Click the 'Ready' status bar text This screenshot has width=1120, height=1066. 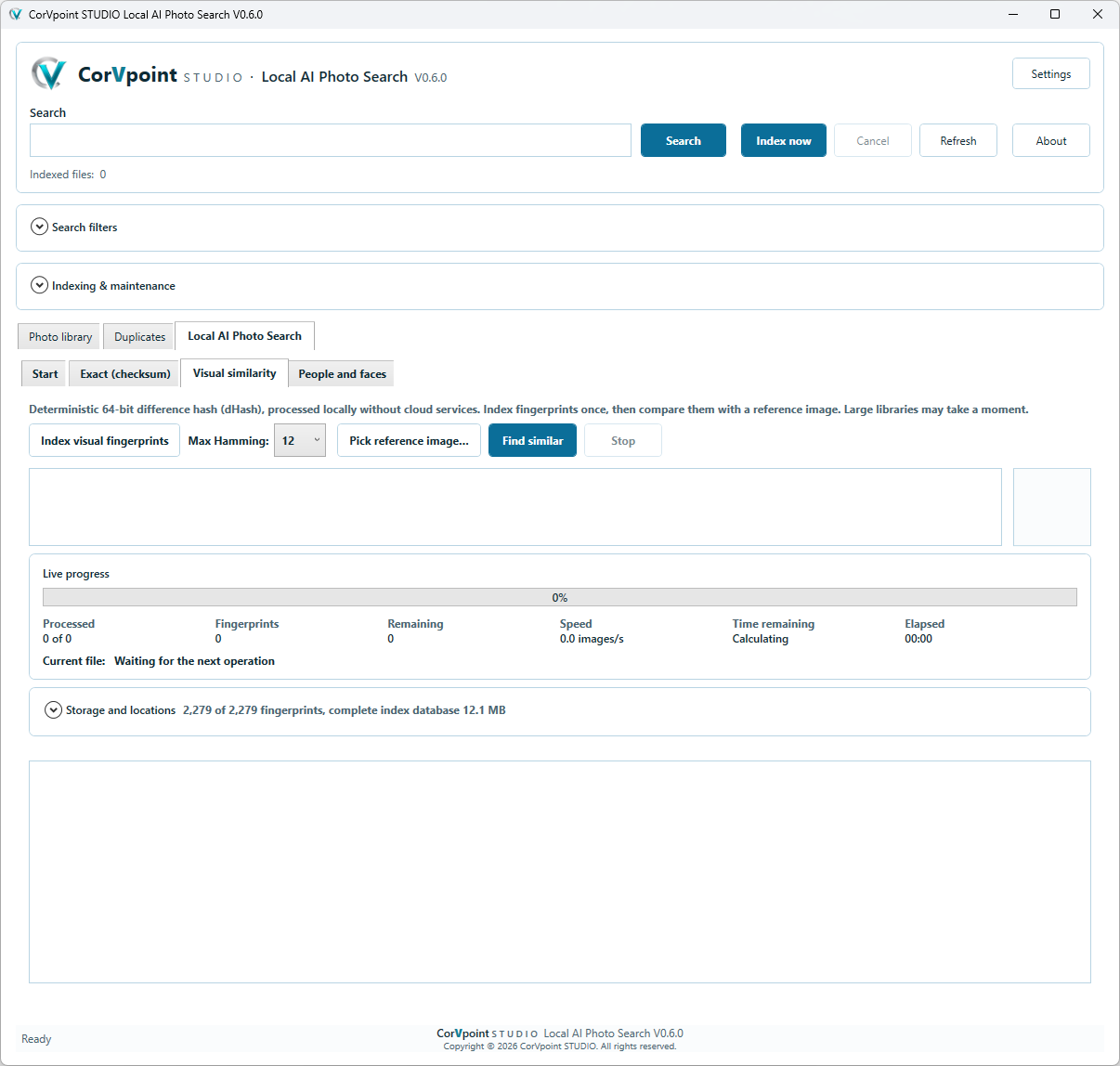coord(36,1039)
